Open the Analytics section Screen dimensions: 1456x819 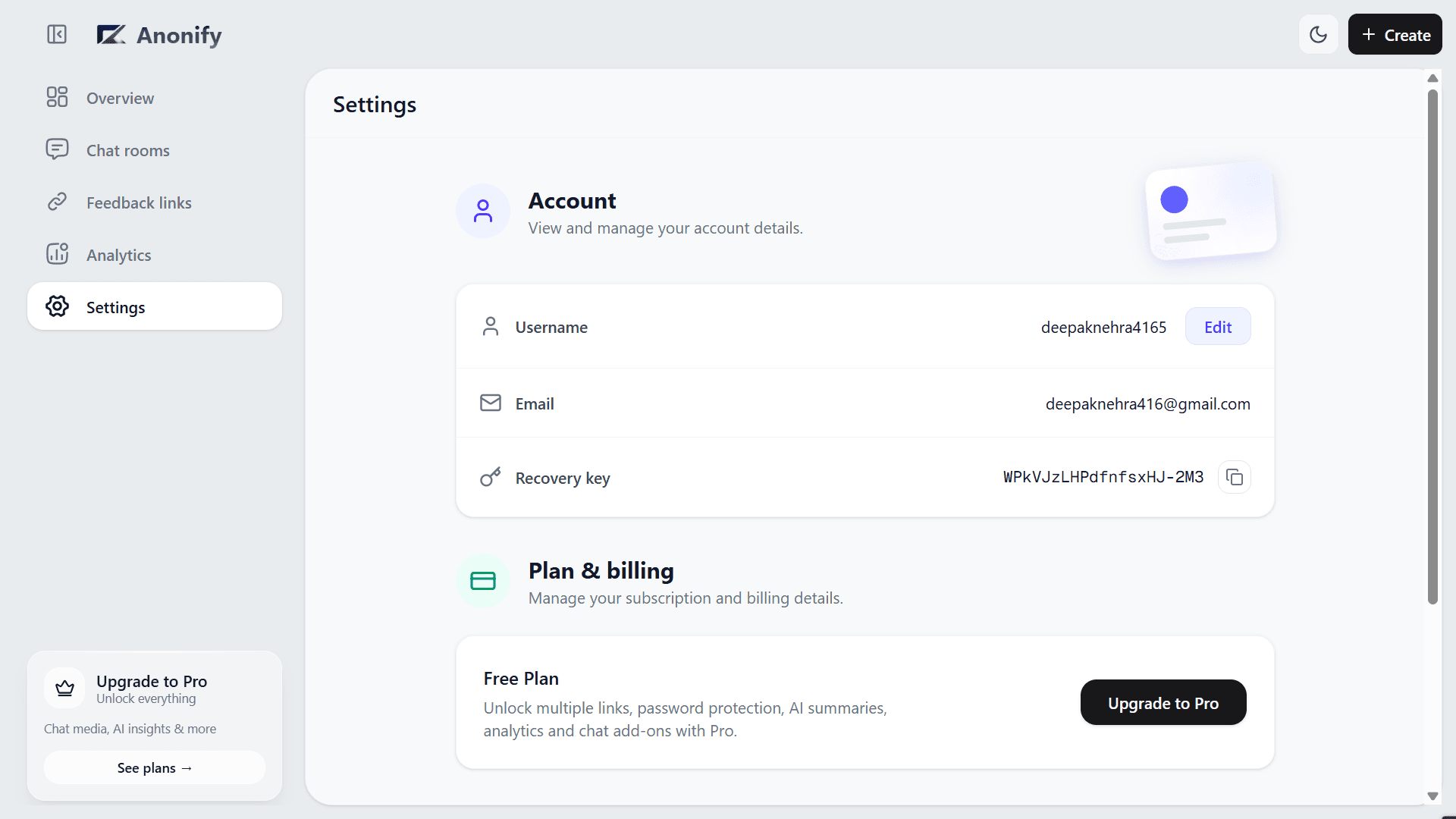click(x=155, y=255)
